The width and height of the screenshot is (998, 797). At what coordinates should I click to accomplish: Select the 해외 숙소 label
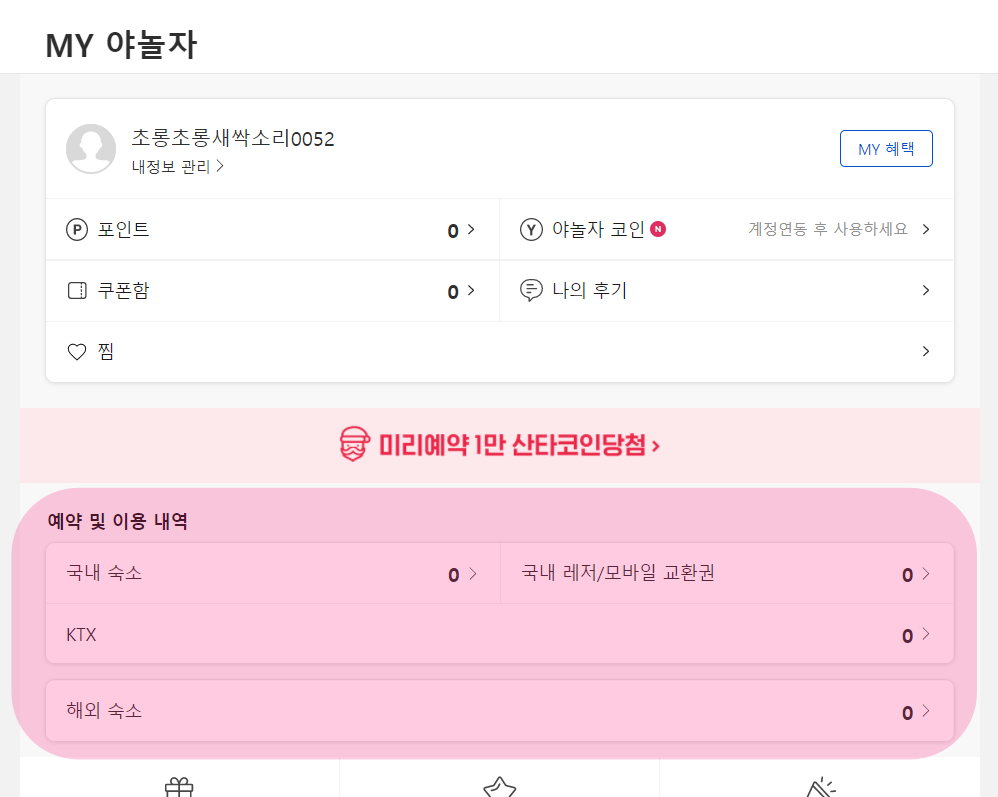pos(104,710)
